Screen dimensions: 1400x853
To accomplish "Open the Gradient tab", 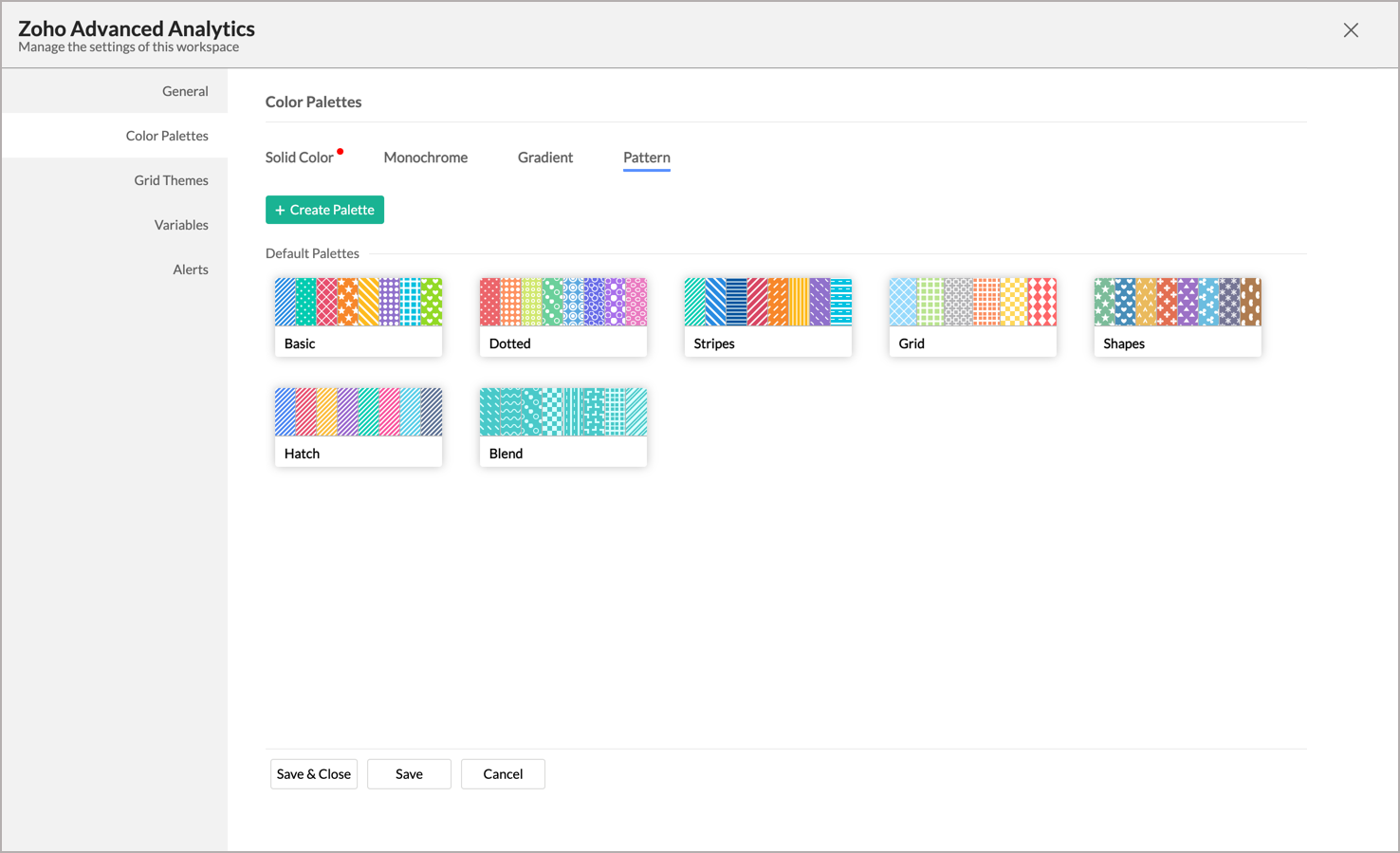I will [544, 158].
